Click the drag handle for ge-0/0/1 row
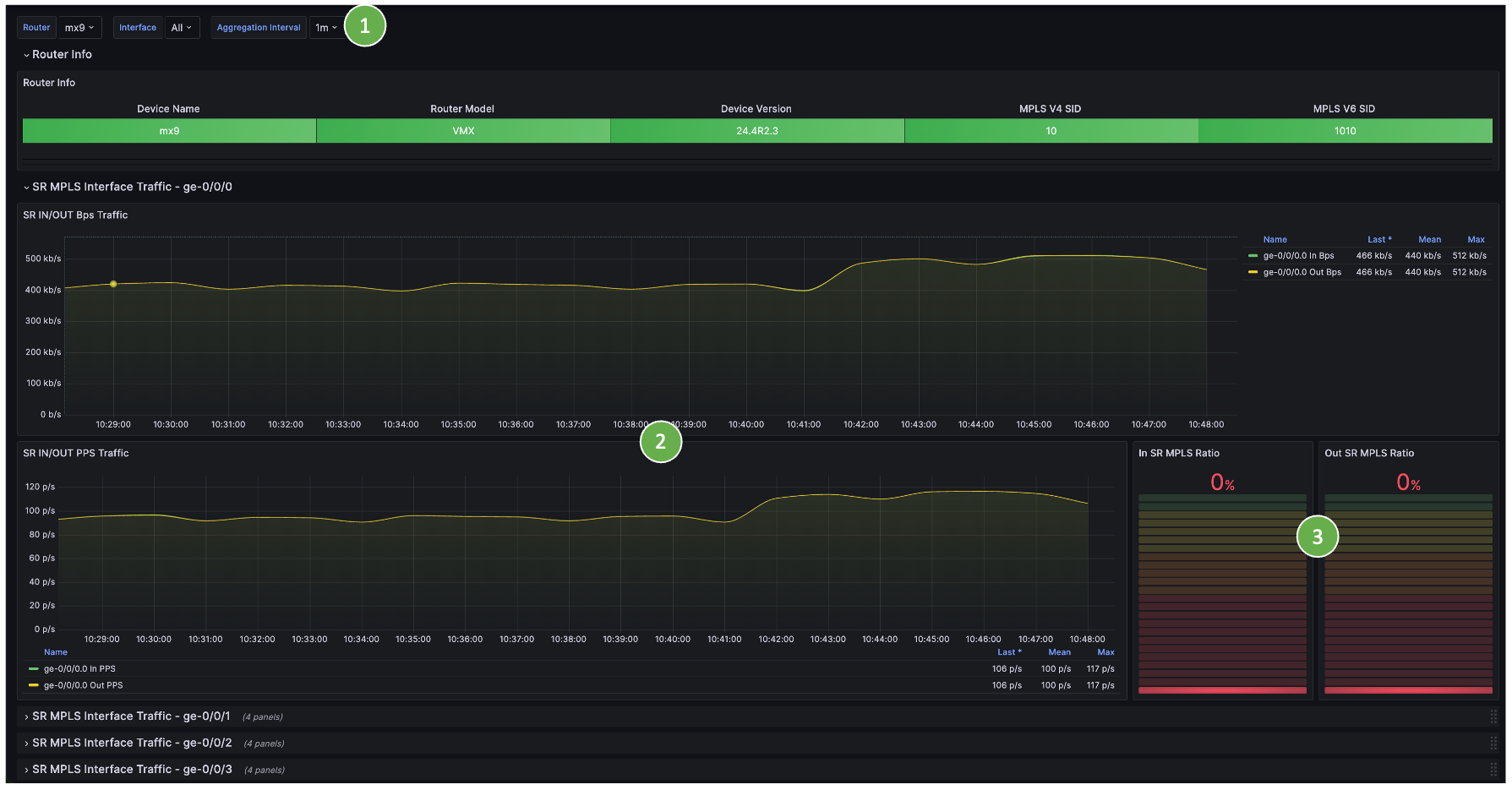This screenshot has width=1512, height=790. coord(1493,716)
